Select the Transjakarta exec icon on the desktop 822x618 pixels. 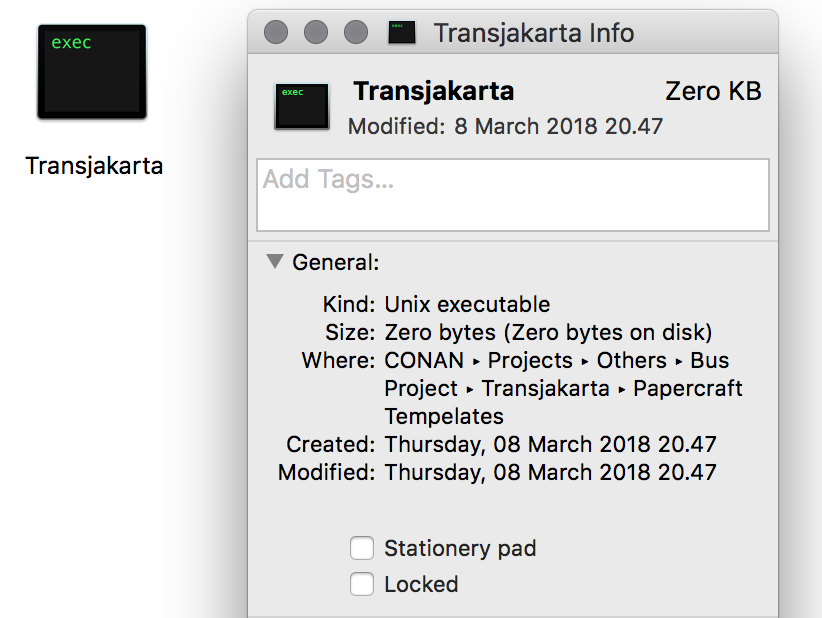(x=91, y=70)
